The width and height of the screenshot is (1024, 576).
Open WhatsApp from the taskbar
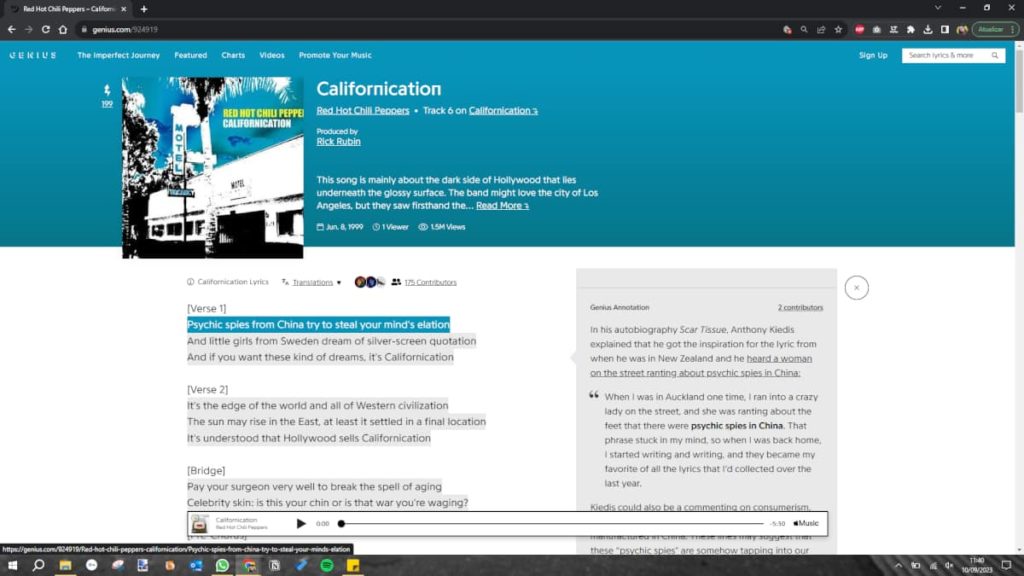pyautogui.click(x=222, y=565)
